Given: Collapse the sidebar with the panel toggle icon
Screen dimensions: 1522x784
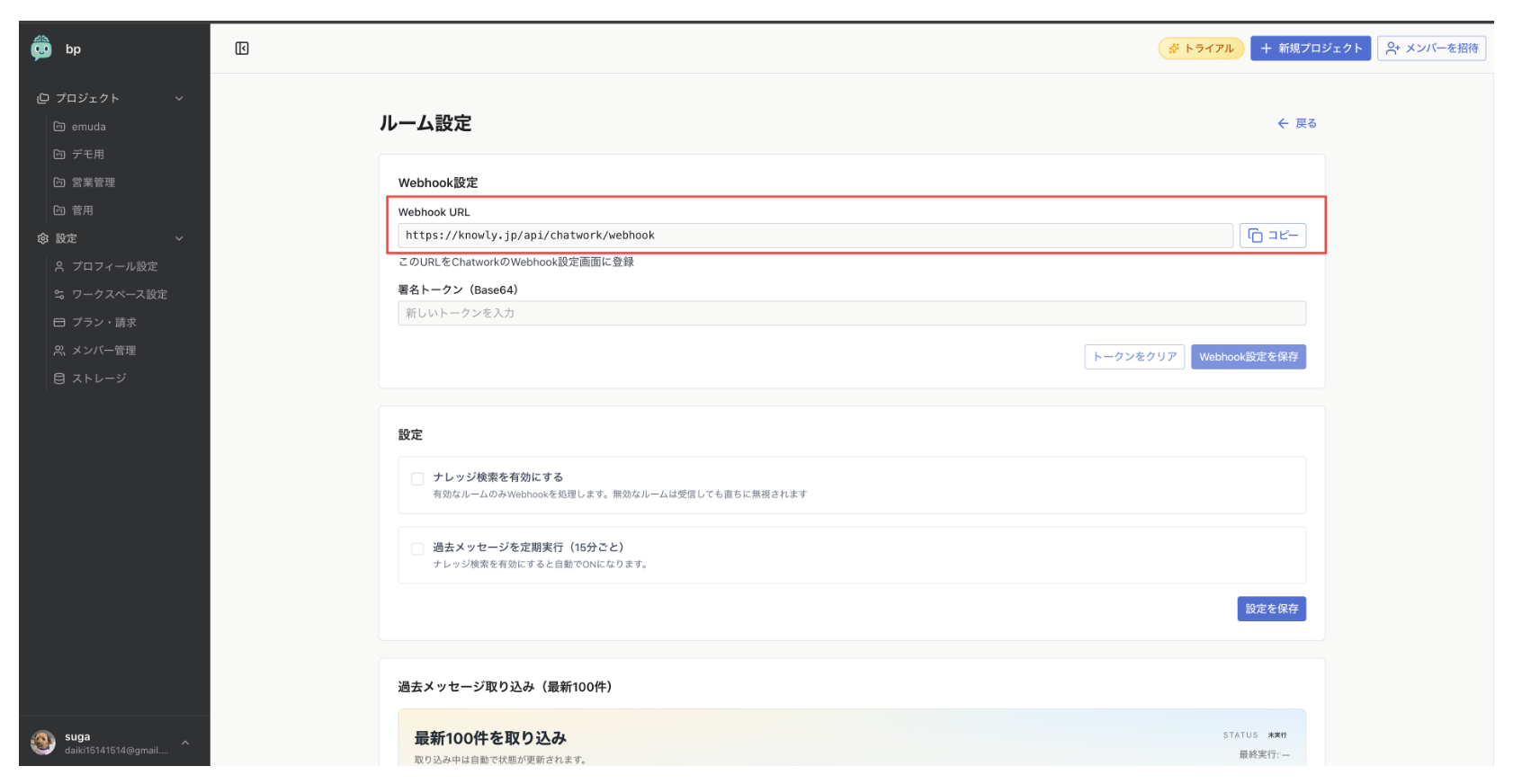Looking at the screenshot, I should pos(242,49).
